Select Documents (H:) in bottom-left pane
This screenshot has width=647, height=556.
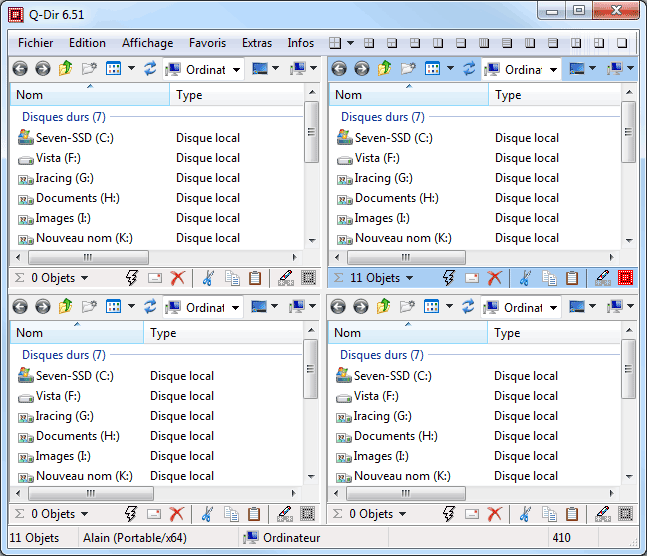click(78, 436)
